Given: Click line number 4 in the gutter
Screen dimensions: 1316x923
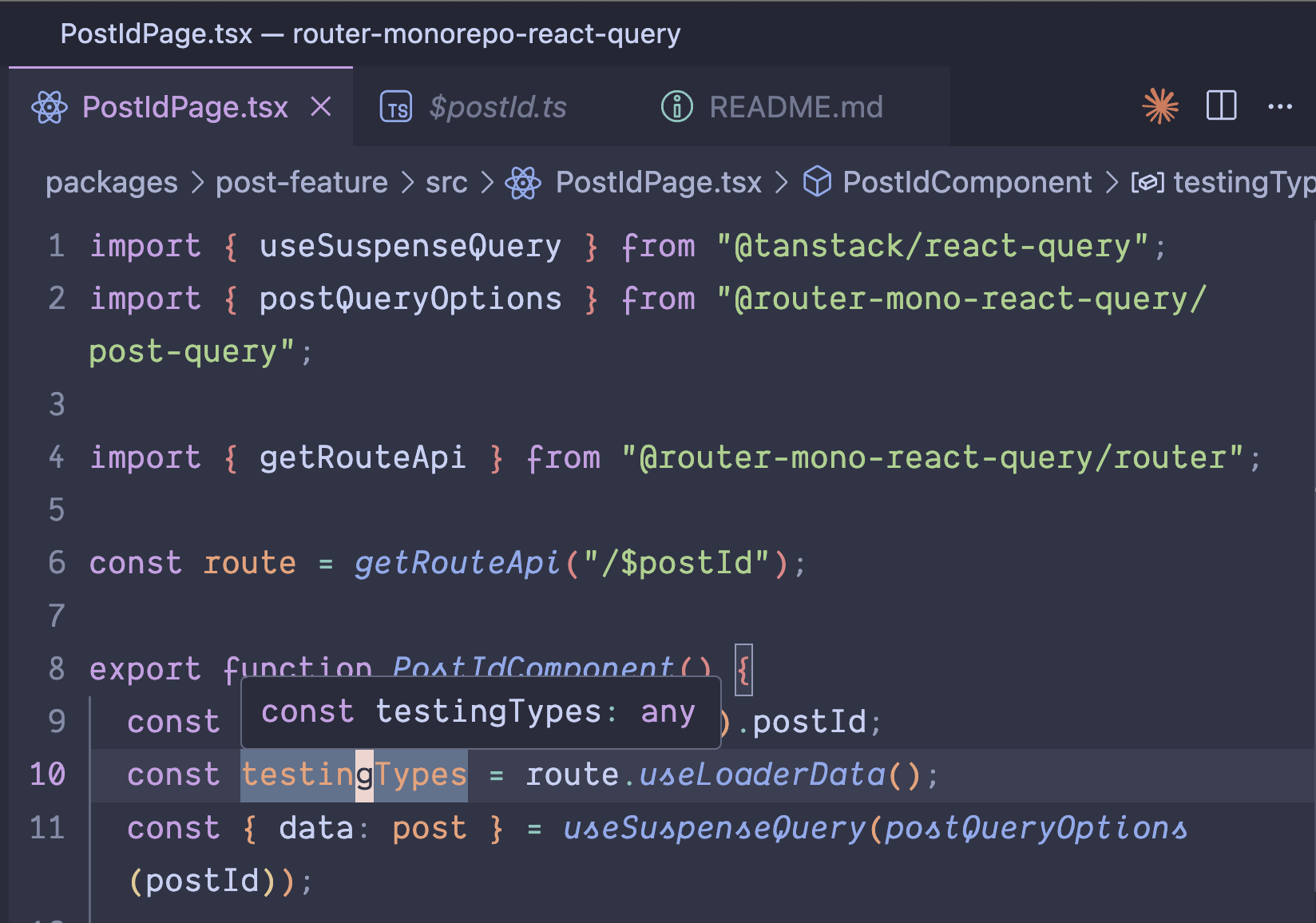Looking at the screenshot, I should [x=57, y=458].
